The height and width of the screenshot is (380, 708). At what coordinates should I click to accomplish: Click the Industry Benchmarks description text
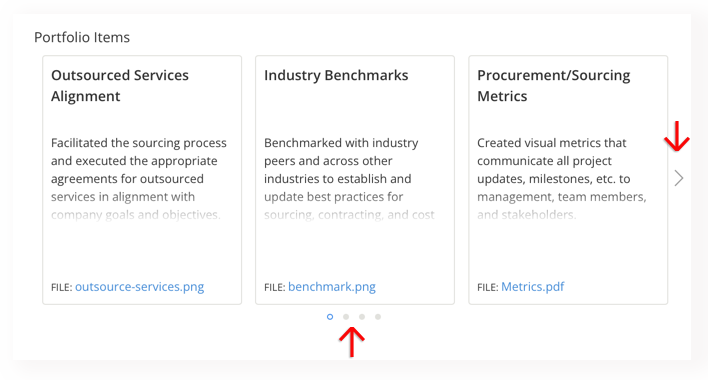coord(349,179)
